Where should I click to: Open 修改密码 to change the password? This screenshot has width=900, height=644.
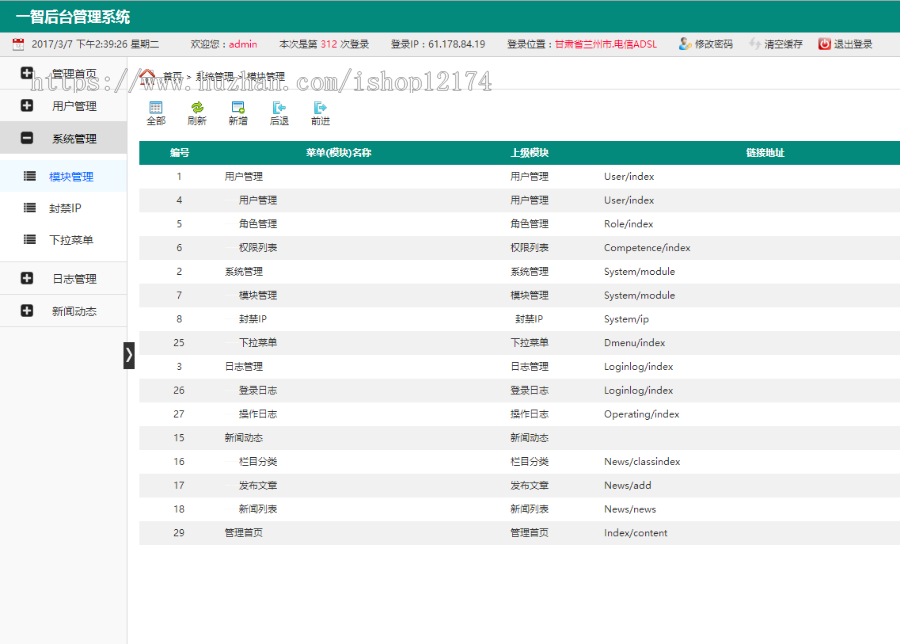pos(710,43)
